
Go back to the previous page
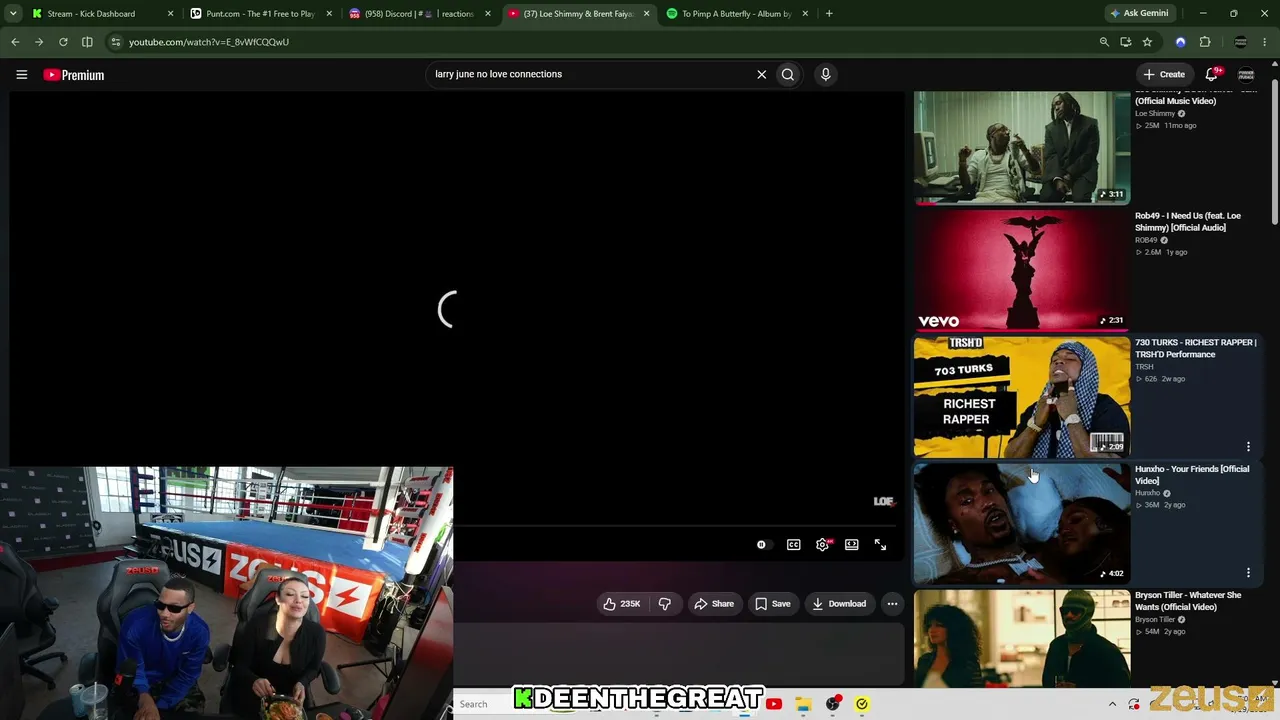pyautogui.click(x=15, y=42)
